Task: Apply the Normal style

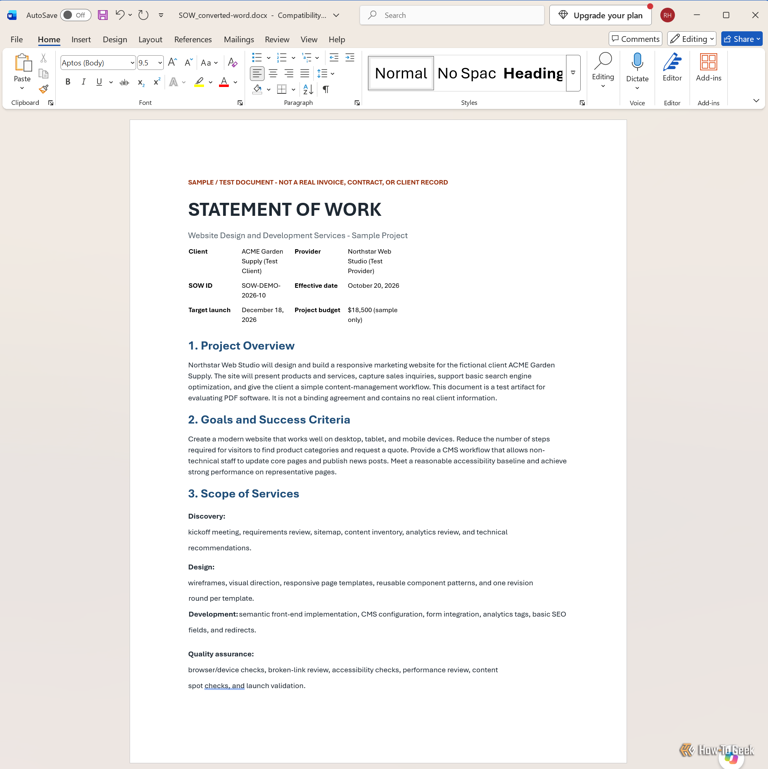Action: 401,73
